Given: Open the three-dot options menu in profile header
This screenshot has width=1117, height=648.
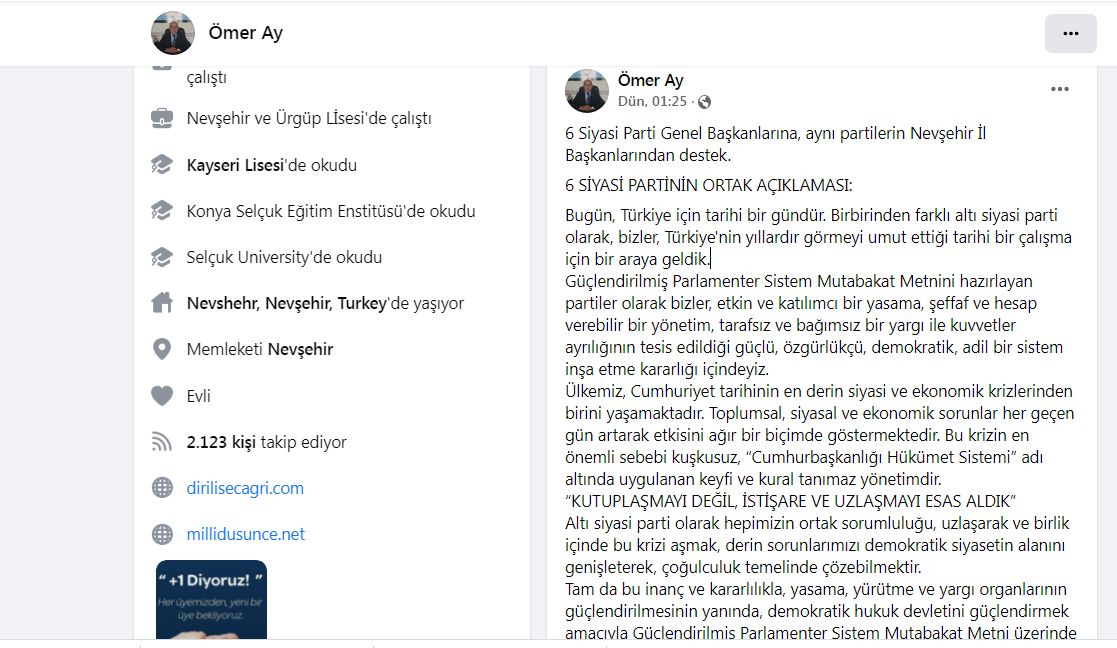Looking at the screenshot, I should coord(1070,33).
